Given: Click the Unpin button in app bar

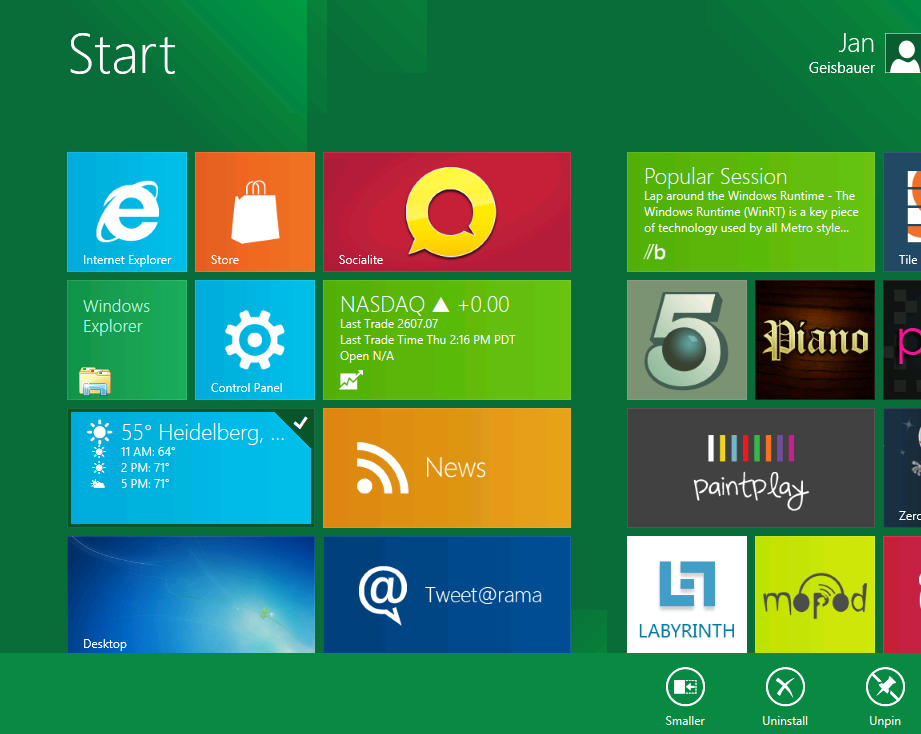Looking at the screenshot, I should click(x=885, y=696).
